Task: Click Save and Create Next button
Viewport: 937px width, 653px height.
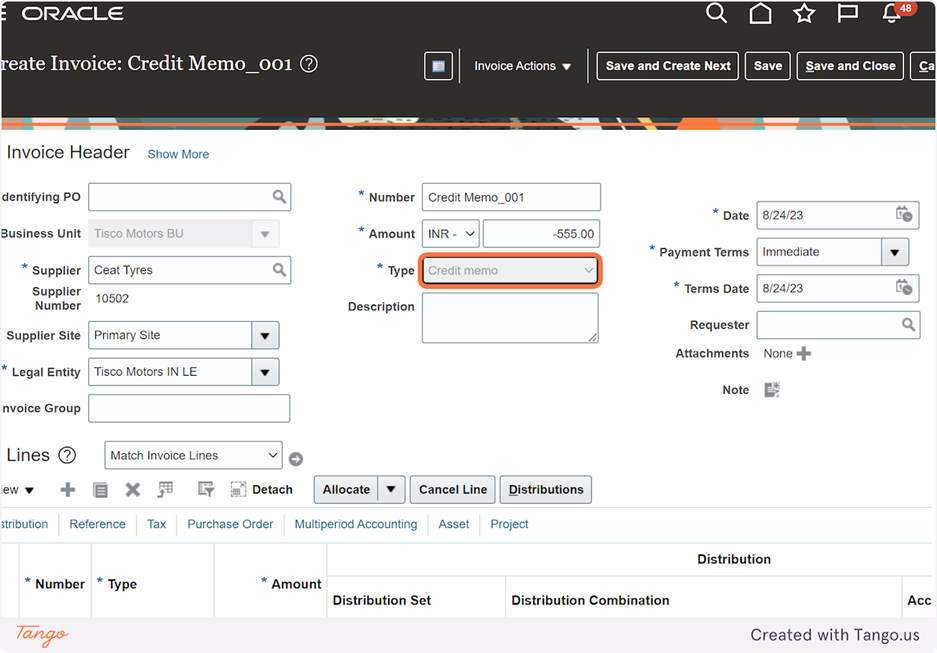Action: tap(667, 66)
